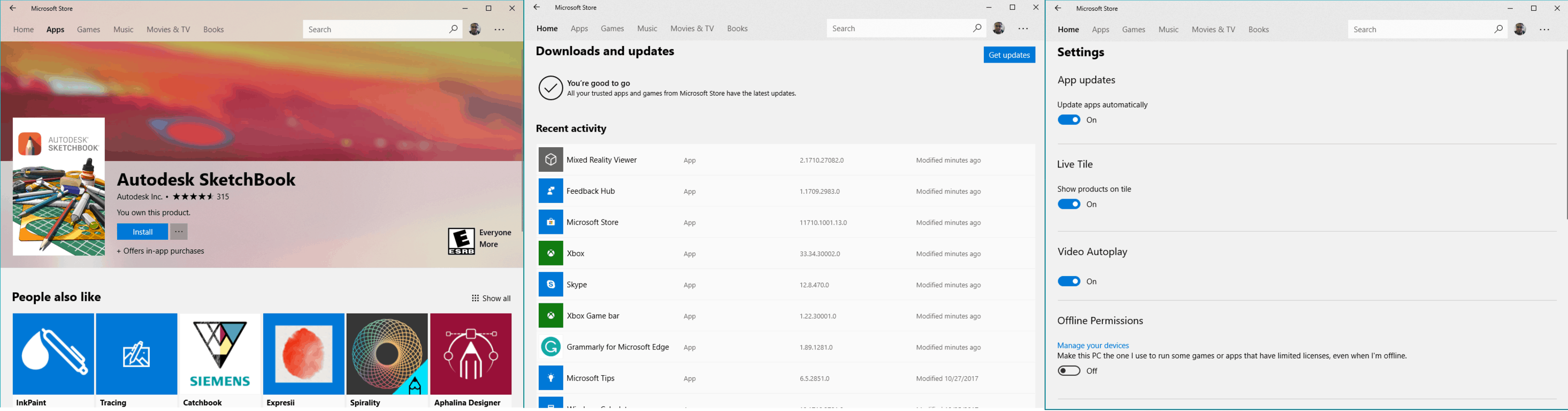Open Music tab in Downloads window
Screen dimensions: 1568x411
coord(647,28)
